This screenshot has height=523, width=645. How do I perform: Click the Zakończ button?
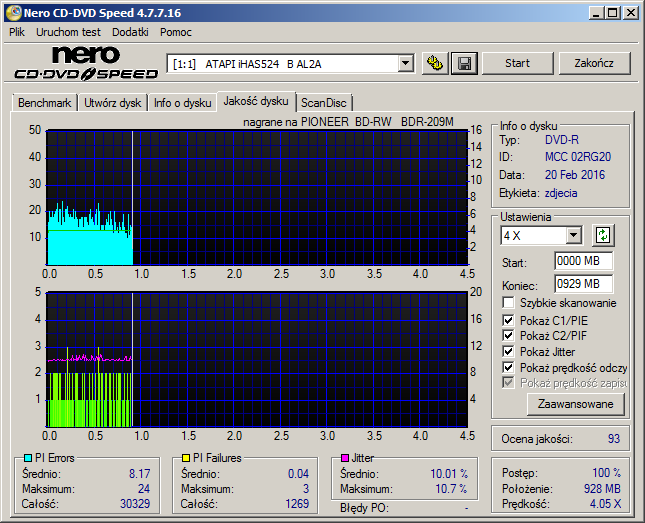pos(594,63)
